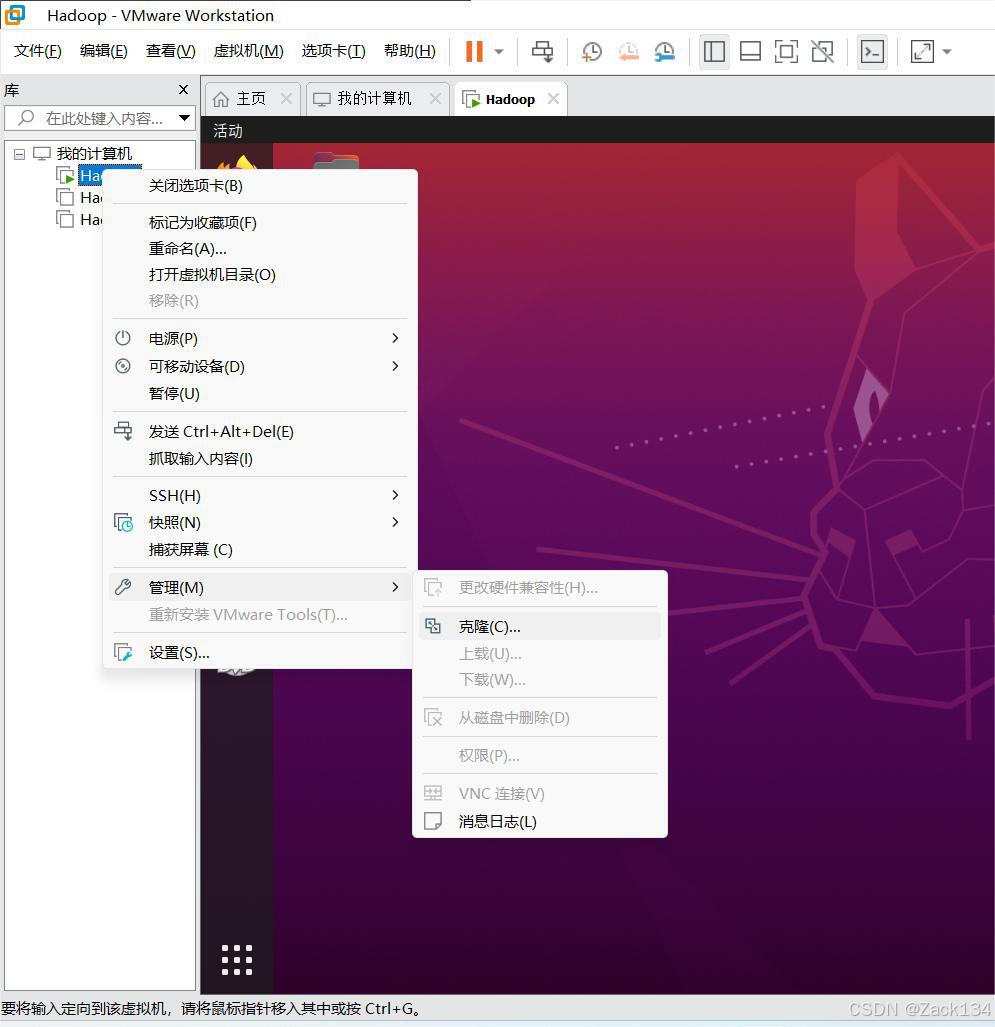Choose 标记为收藏项(F) in context menu
The width and height of the screenshot is (995, 1027).
click(260, 223)
